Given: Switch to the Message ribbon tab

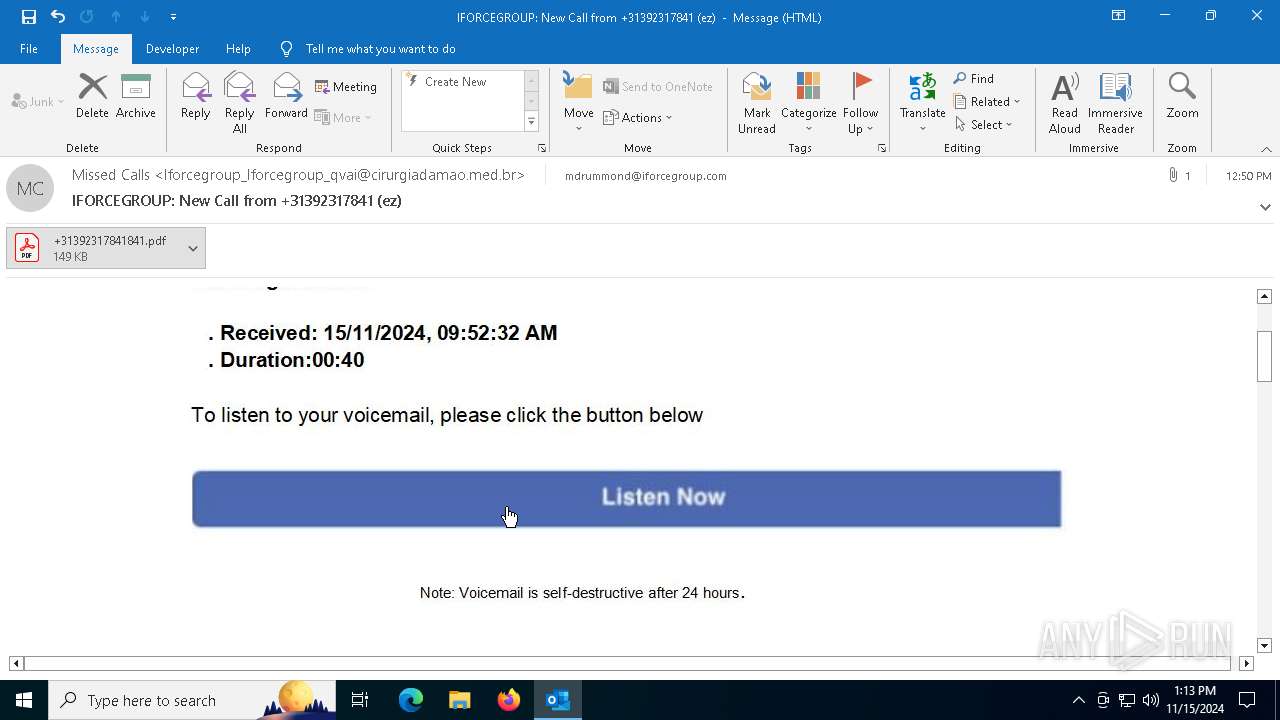Looking at the screenshot, I should click(96, 49).
